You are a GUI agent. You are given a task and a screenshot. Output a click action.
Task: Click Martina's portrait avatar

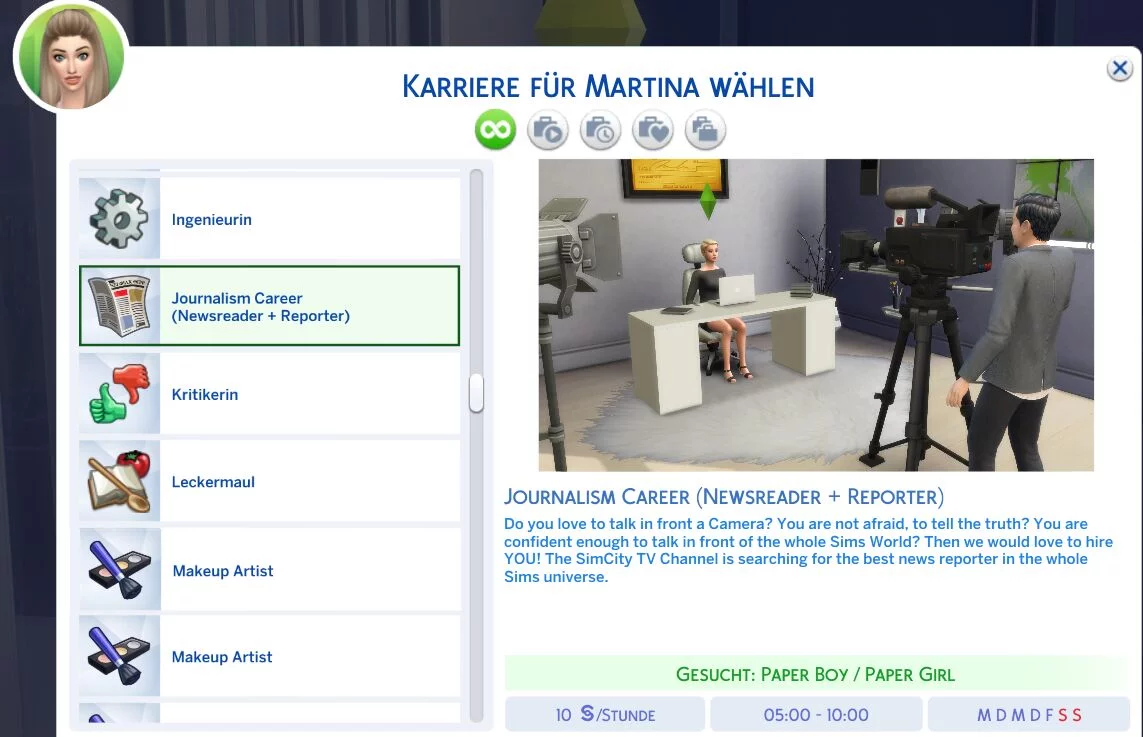point(70,55)
